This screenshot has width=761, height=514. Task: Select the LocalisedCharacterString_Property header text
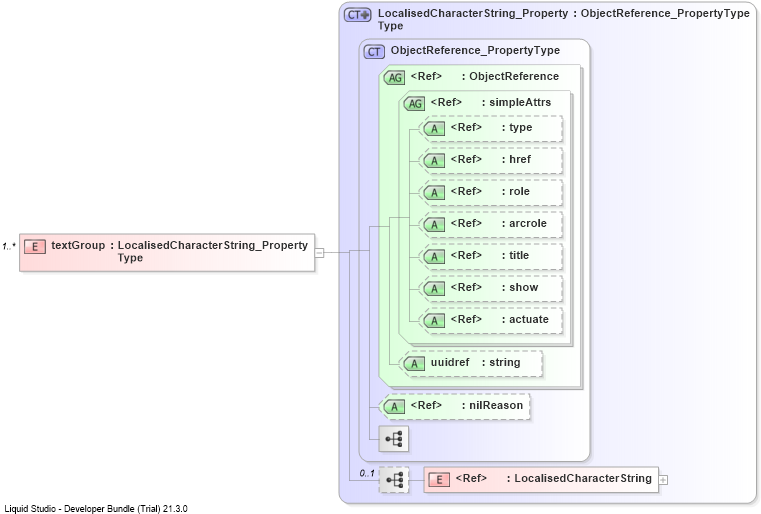click(473, 14)
